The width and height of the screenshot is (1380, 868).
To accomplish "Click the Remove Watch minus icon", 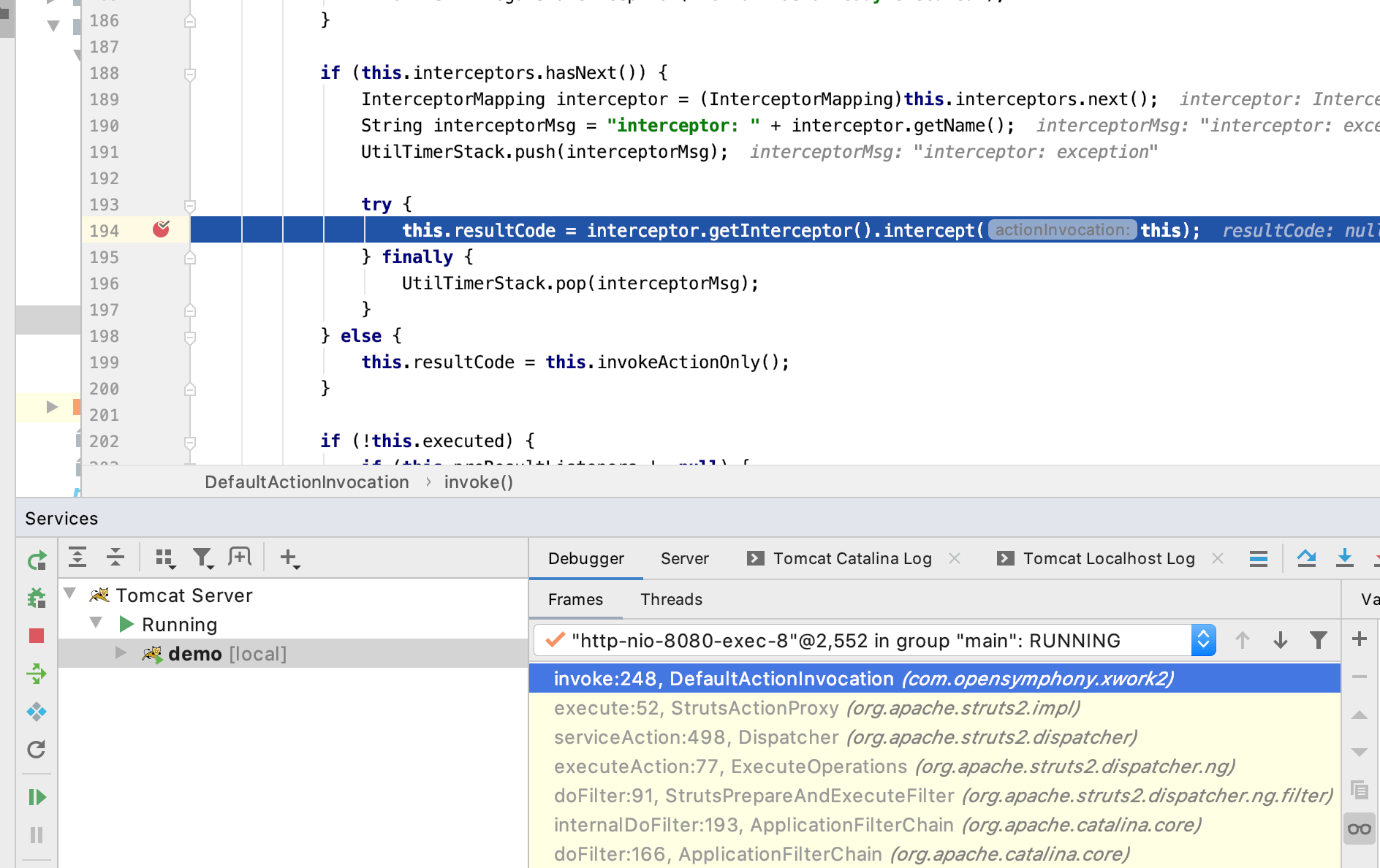I will point(1360,677).
